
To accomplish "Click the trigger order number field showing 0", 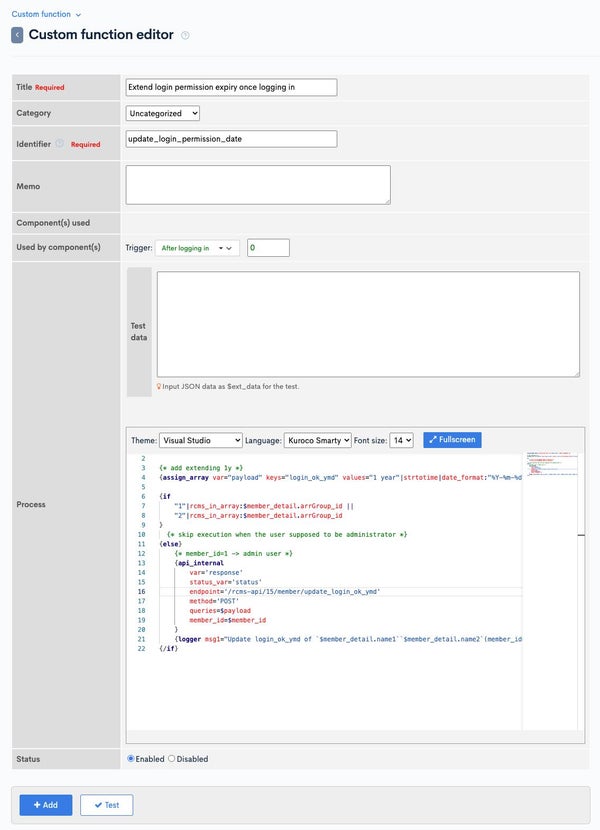I will click(x=268, y=248).
